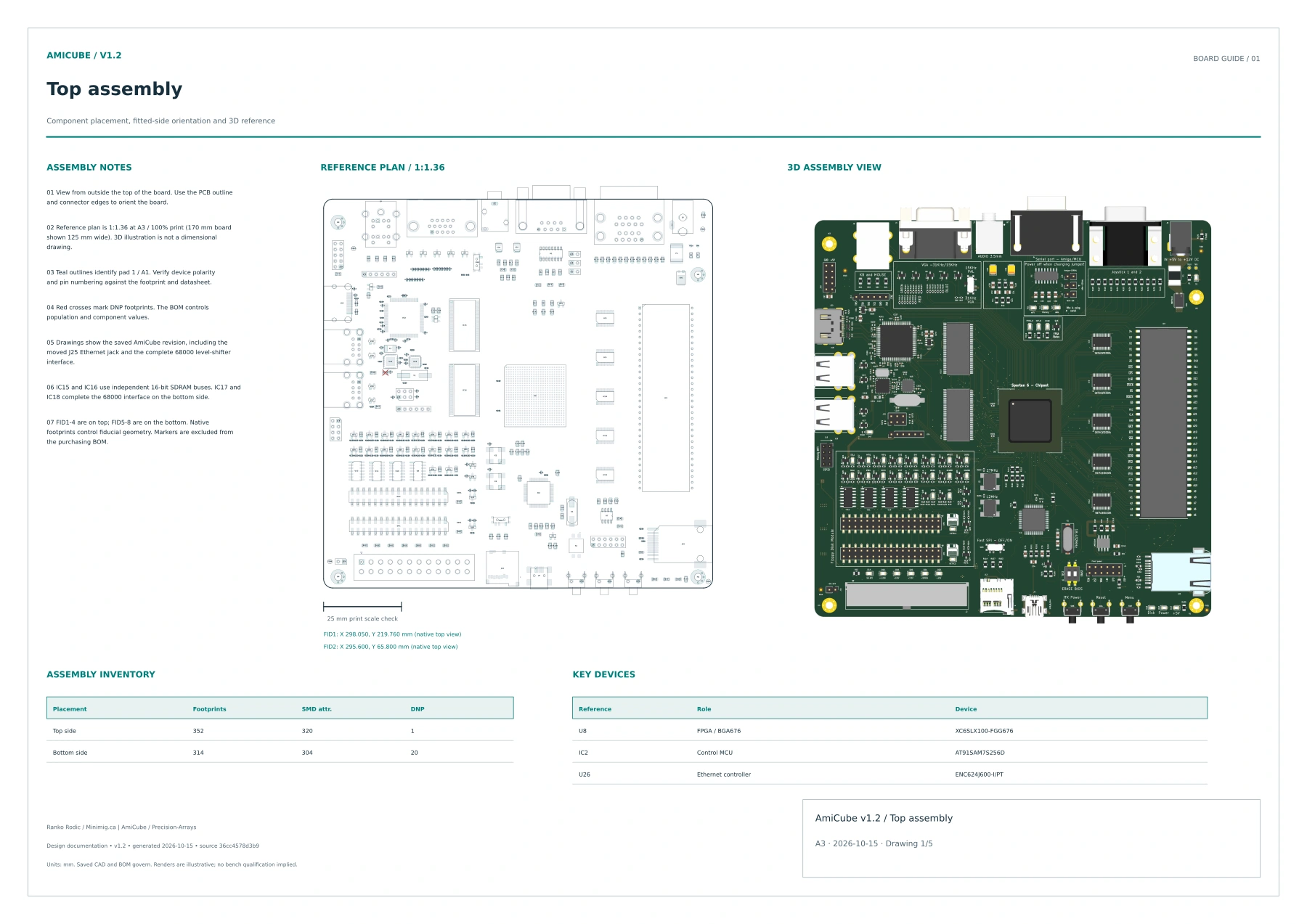Select the "ENC624J600-I/PT" device cell
Screen dimensions: 1307x924
979,775
